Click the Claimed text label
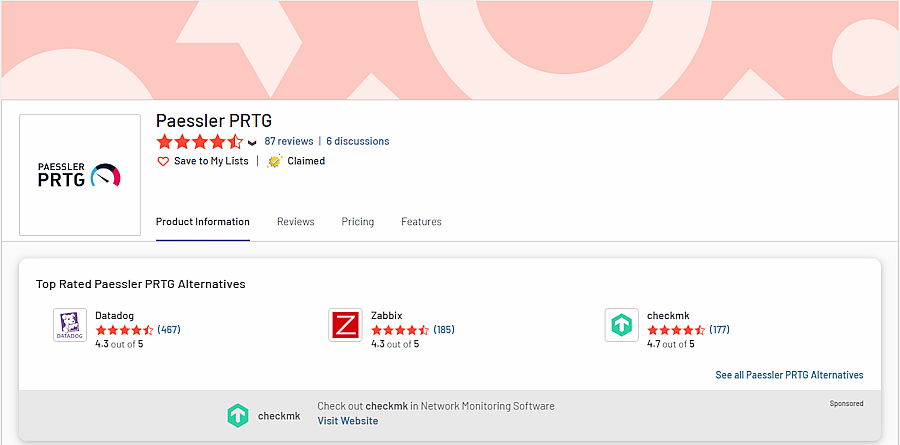 (x=306, y=161)
